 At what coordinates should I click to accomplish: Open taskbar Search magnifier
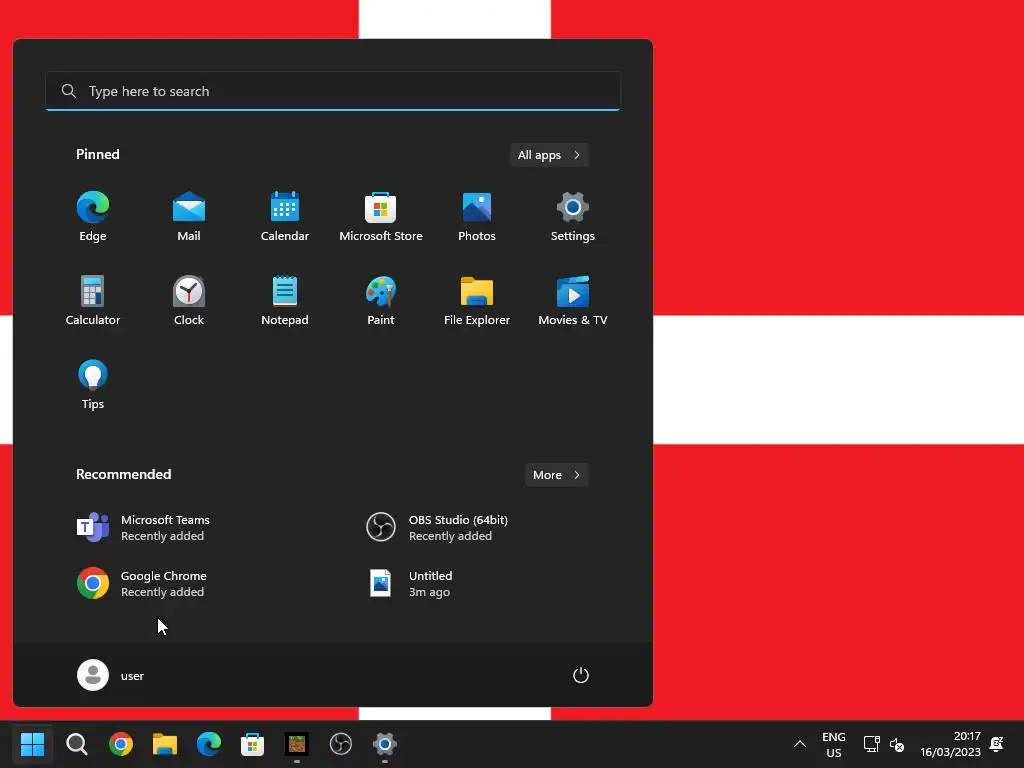(76, 744)
